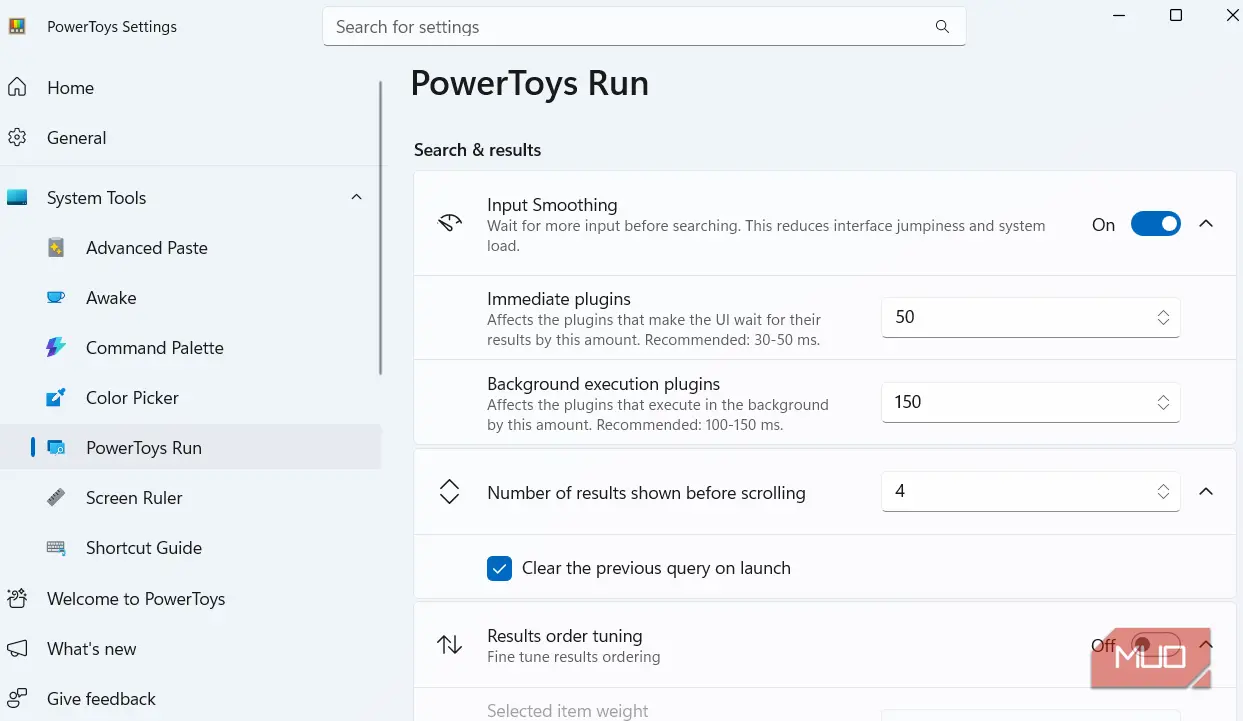
Task: Click the Give feedback icon
Action: pos(17,699)
